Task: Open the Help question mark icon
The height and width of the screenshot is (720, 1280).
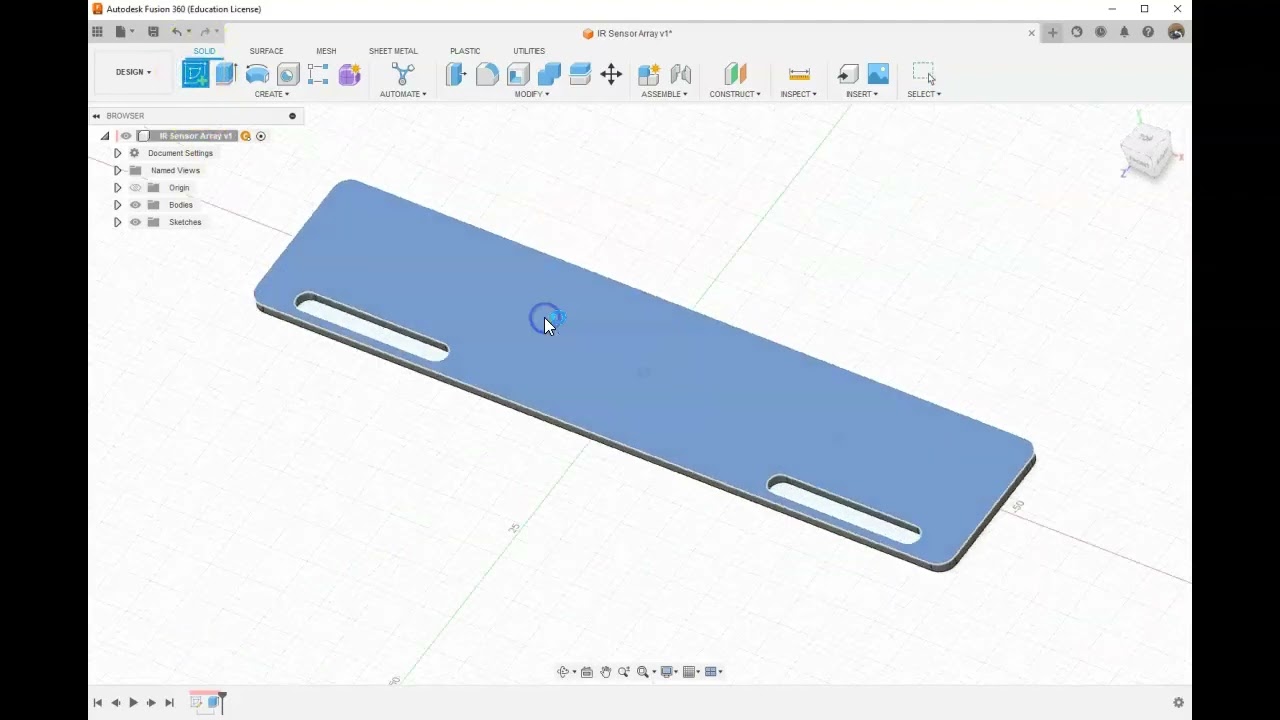Action: pos(1148,32)
